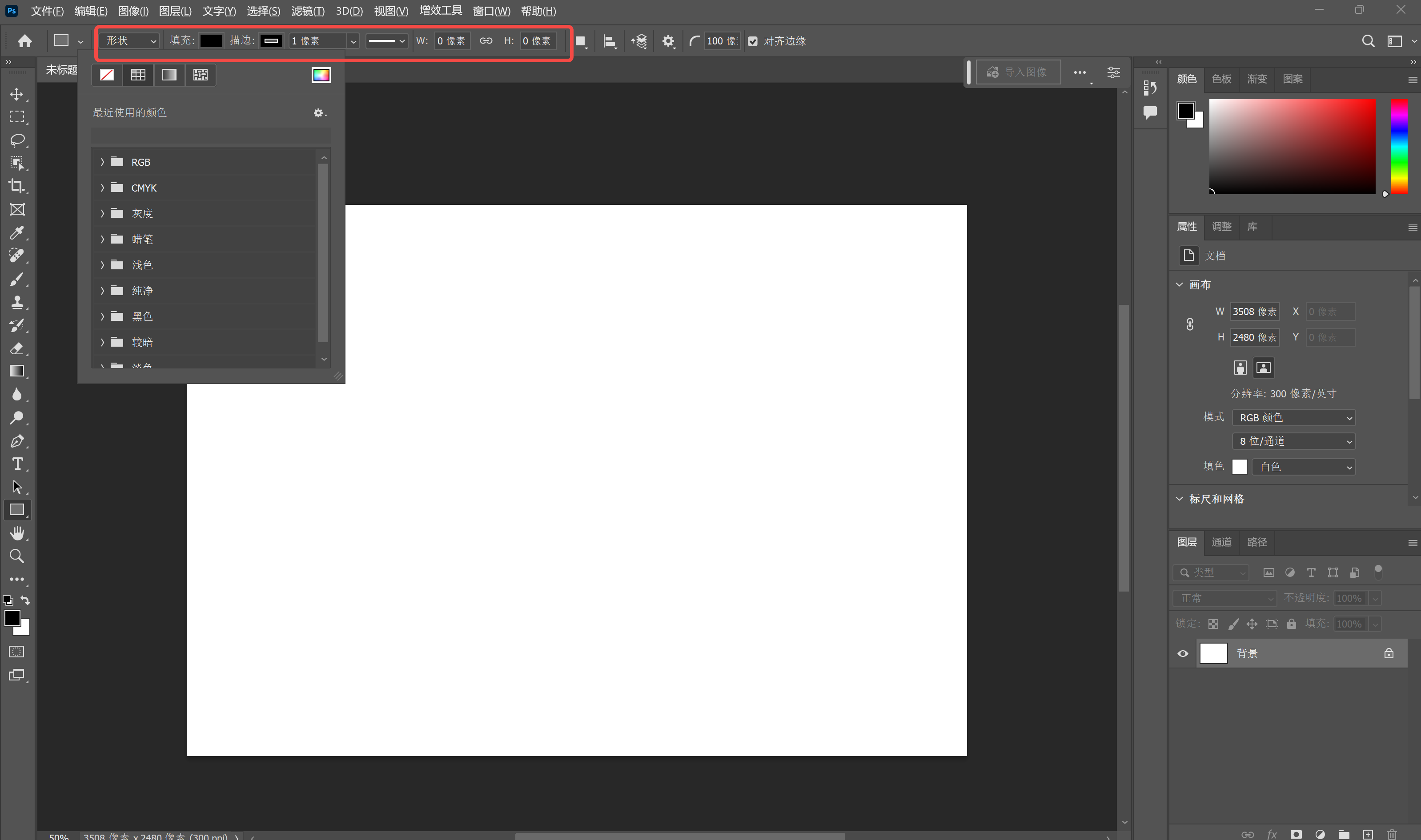Image resolution: width=1421 pixels, height=840 pixels.
Task: Open the 8 位/通道 bit depth dropdown
Action: [x=1294, y=441]
